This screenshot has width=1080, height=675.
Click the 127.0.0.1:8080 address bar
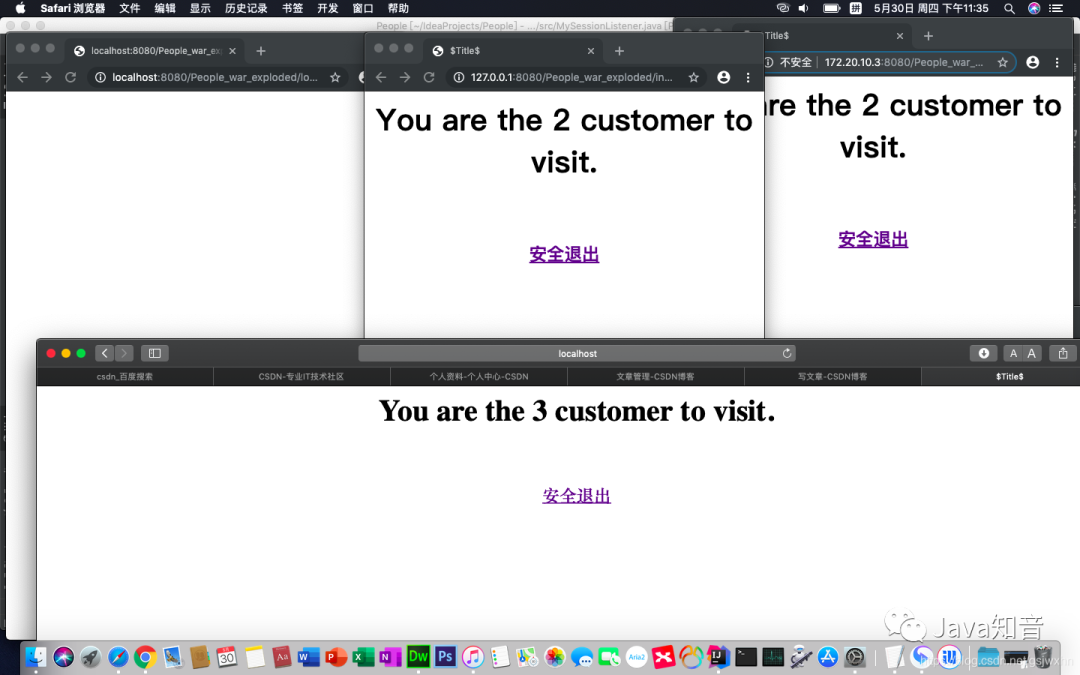570,77
